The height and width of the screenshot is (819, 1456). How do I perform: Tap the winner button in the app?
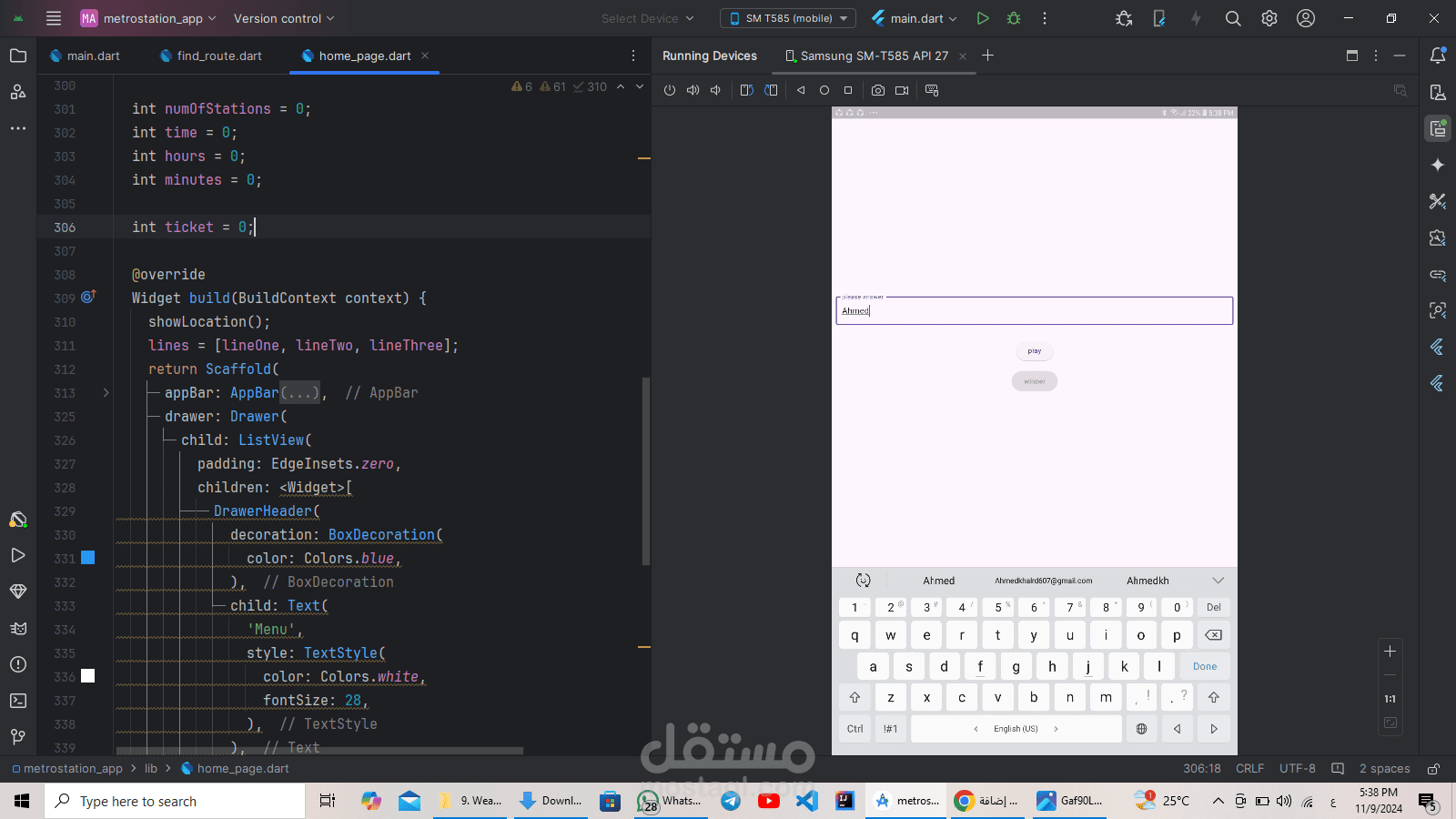click(x=1035, y=381)
